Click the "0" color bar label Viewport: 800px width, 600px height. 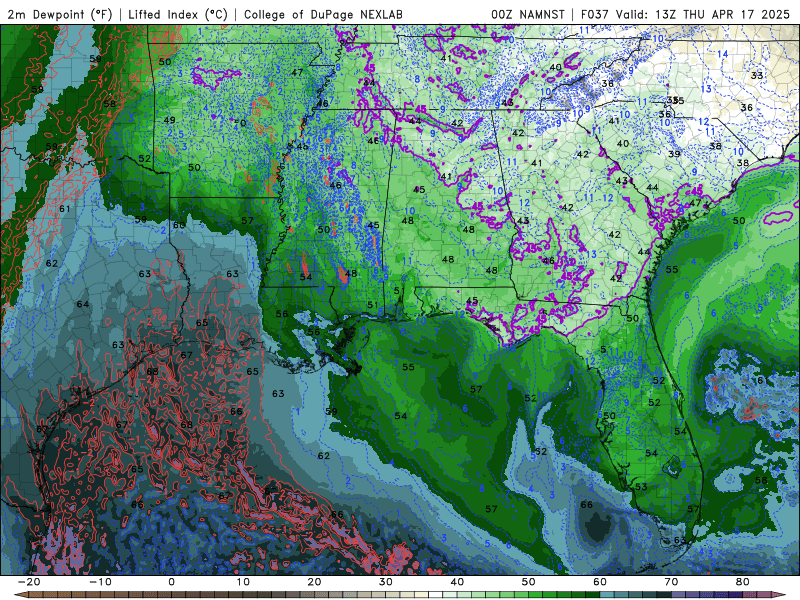(x=171, y=582)
